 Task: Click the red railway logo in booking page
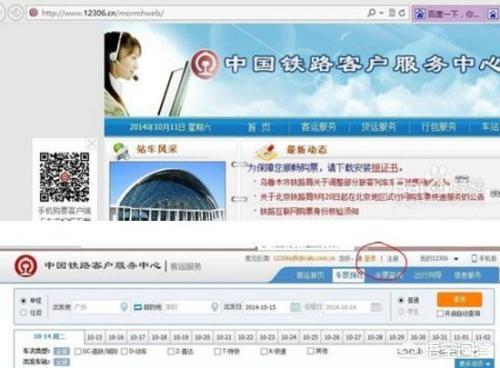[26, 266]
